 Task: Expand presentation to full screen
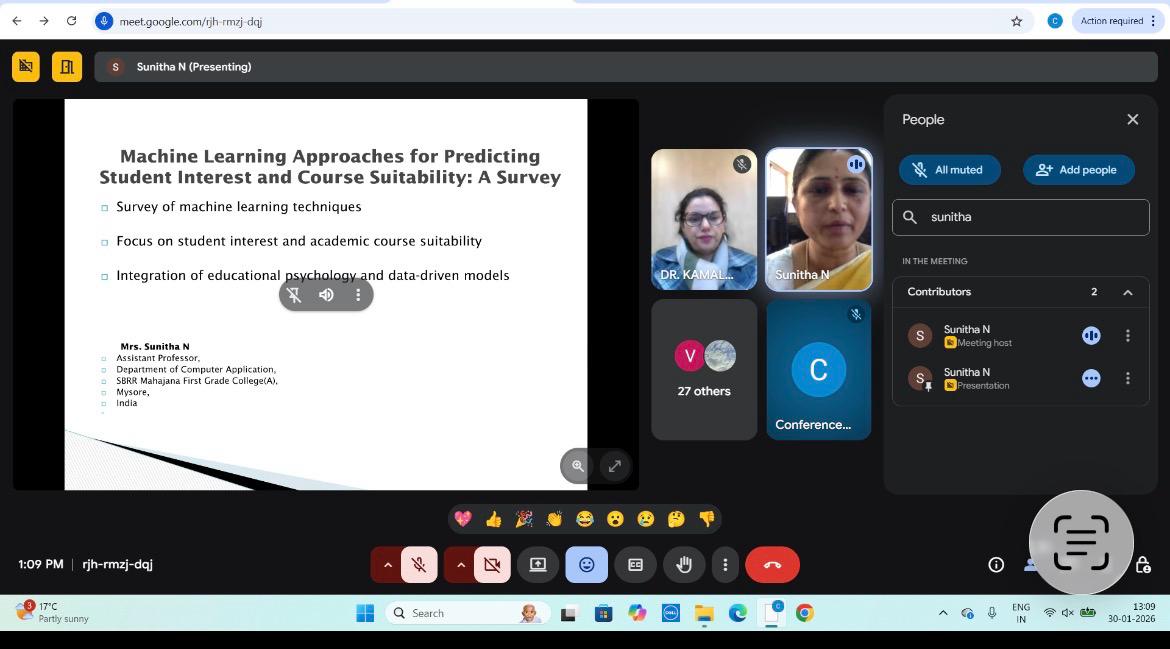point(615,466)
